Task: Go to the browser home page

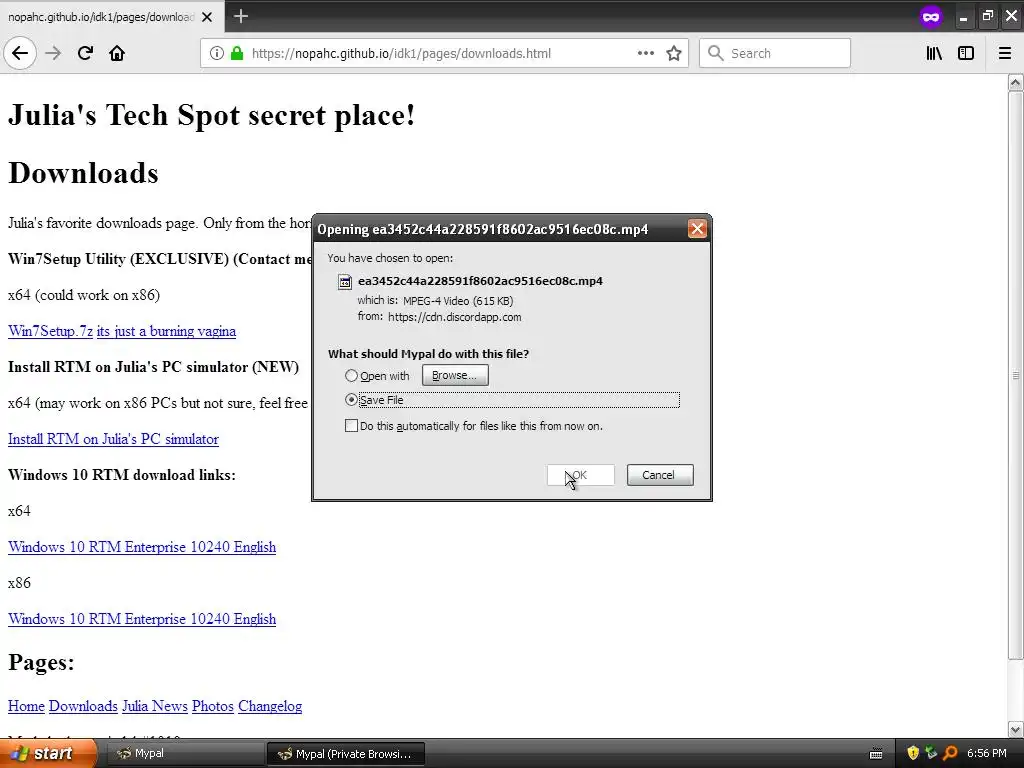Action: 117,54
